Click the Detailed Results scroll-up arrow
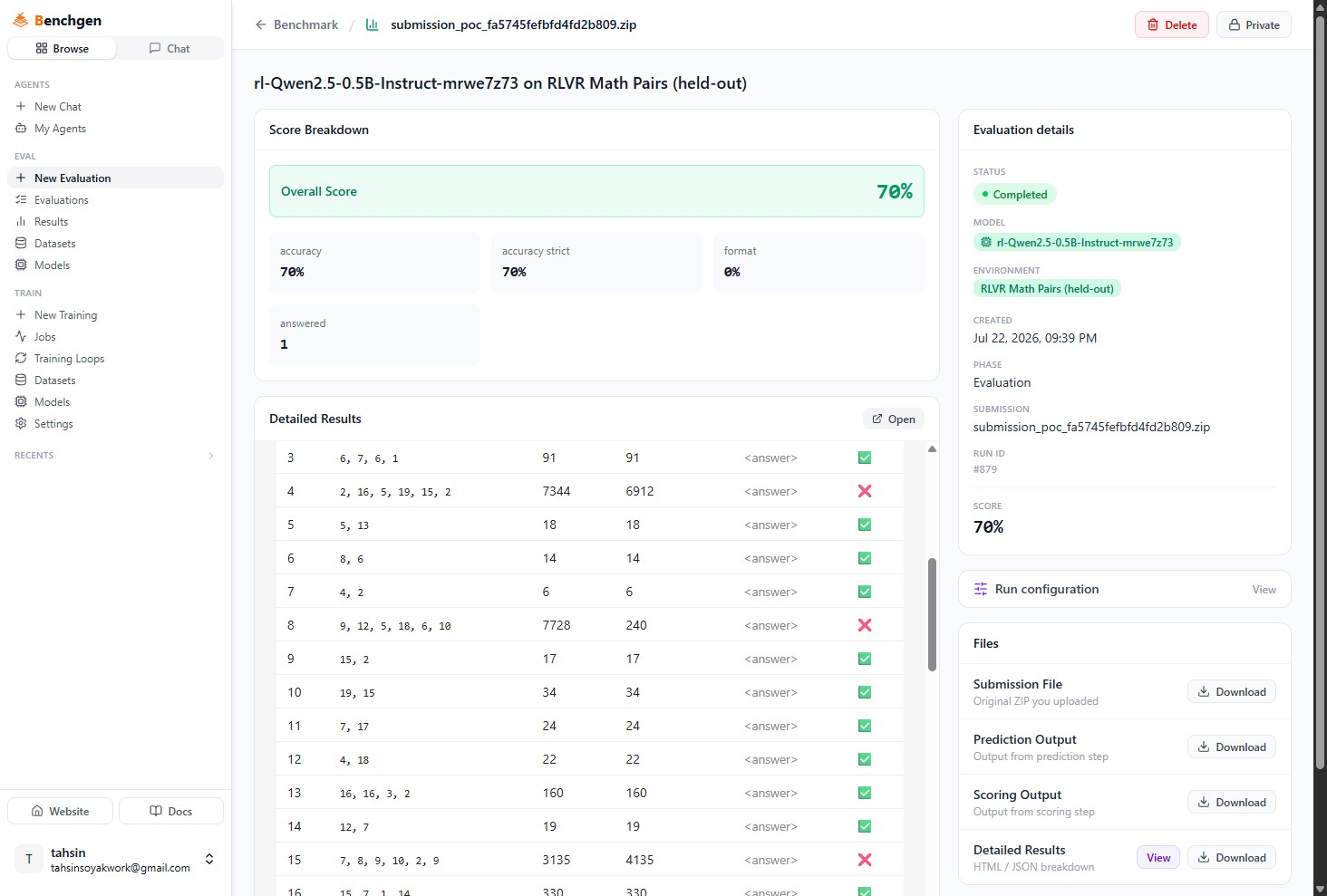This screenshot has height=896, width=1327. [932, 449]
